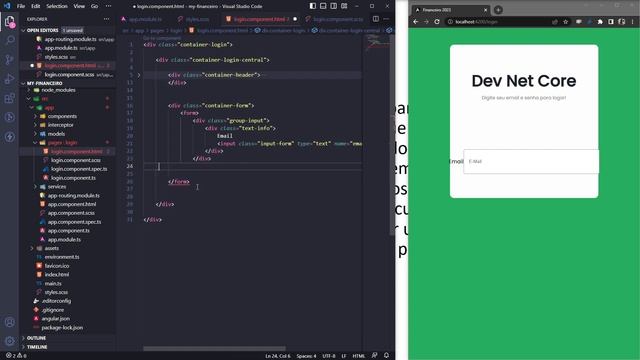Click the E-Mail input field in browser
640x360 pixels.
click(531, 162)
